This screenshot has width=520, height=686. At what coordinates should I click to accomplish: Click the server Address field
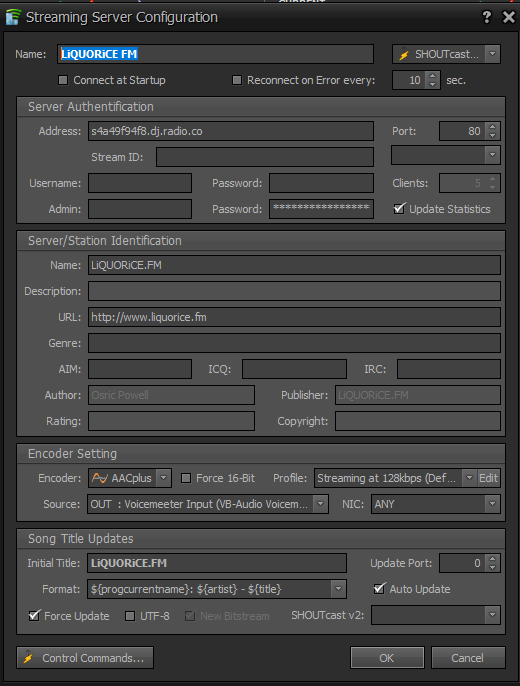tap(231, 131)
